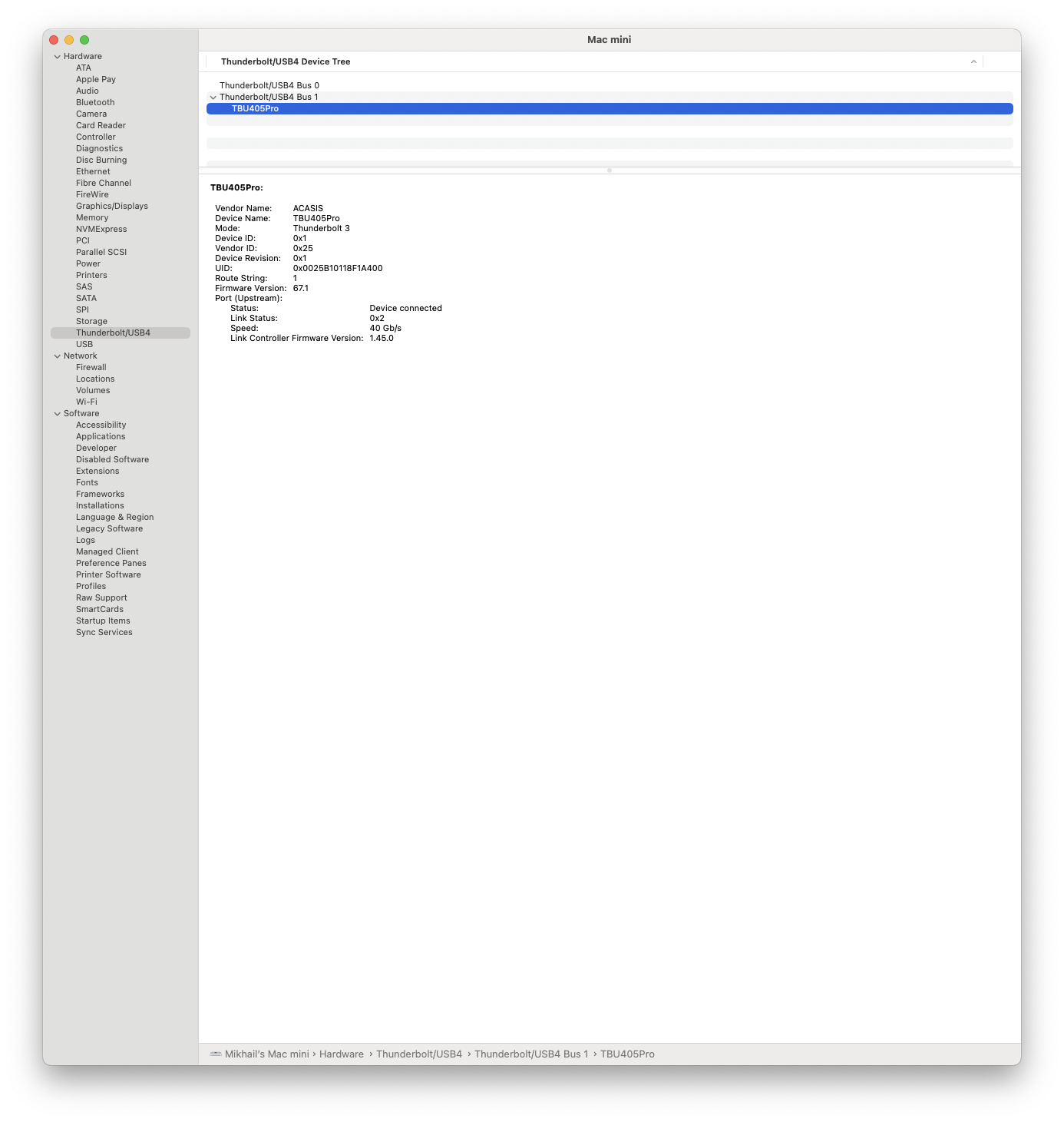
Task: Select SATA in the sidebar
Action: pyautogui.click(x=86, y=299)
